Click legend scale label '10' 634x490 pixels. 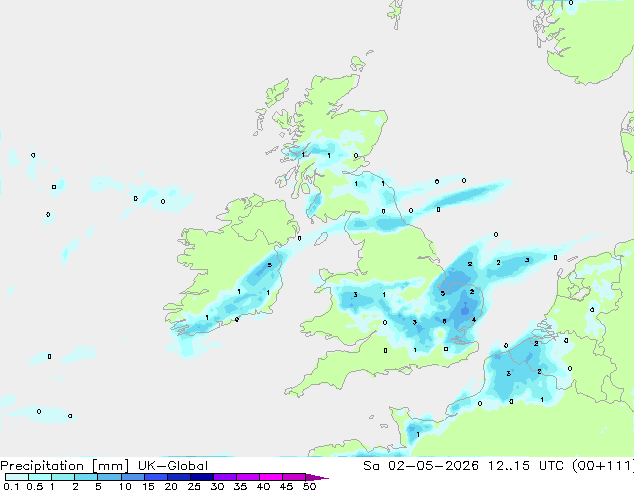[125, 486]
